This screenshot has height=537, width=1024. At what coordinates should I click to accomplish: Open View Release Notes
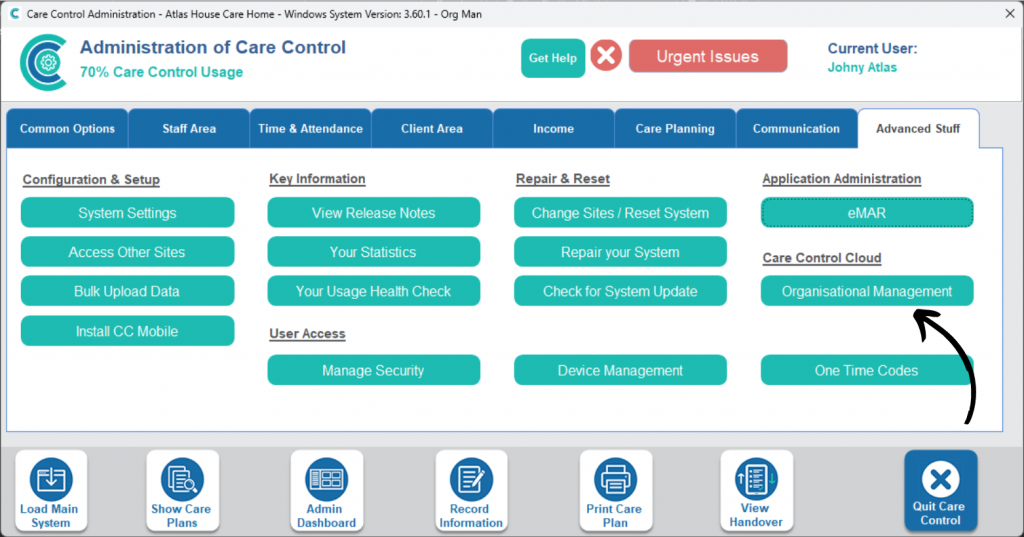pyautogui.click(x=374, y=213)
